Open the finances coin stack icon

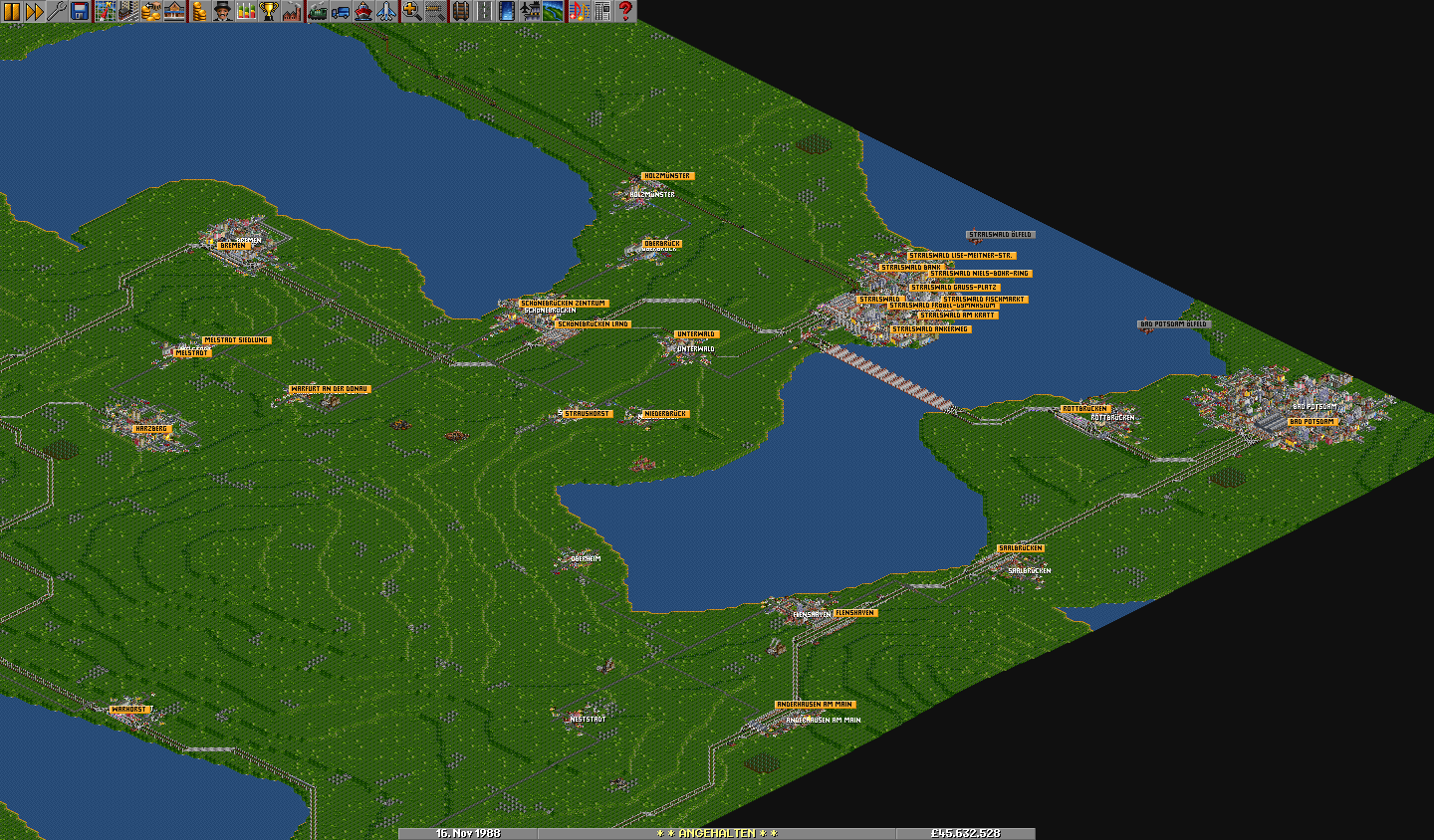pyautogui.click(x=199, y=11)
